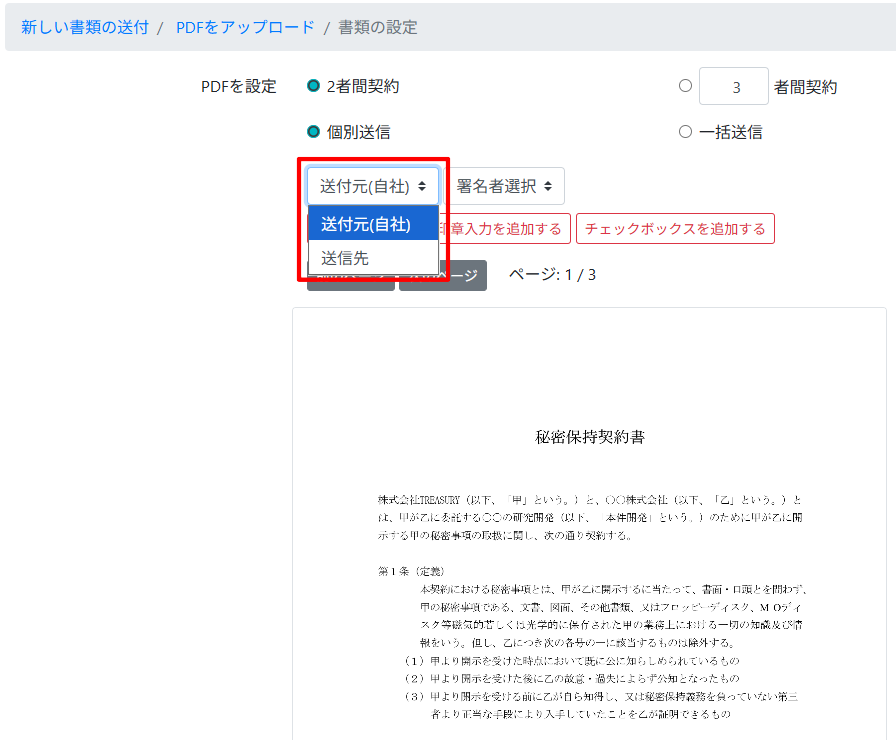
Task: Choose 個別送信 radio option
Action: point(313,132)
